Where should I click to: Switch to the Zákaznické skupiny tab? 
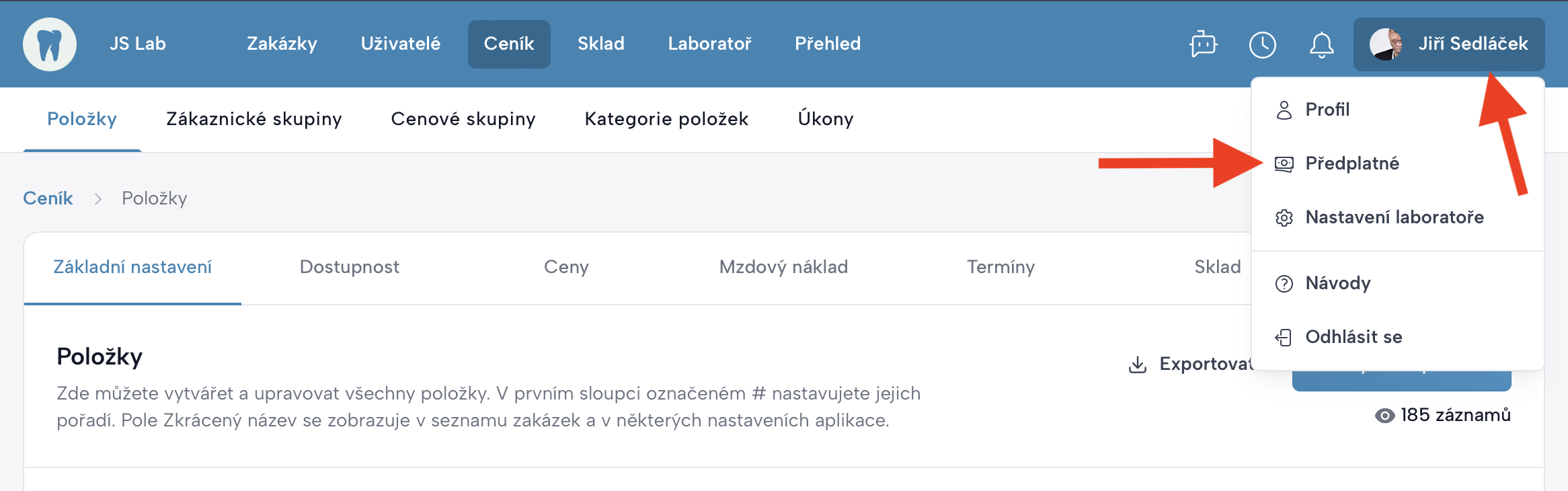[x=253, y=119]
